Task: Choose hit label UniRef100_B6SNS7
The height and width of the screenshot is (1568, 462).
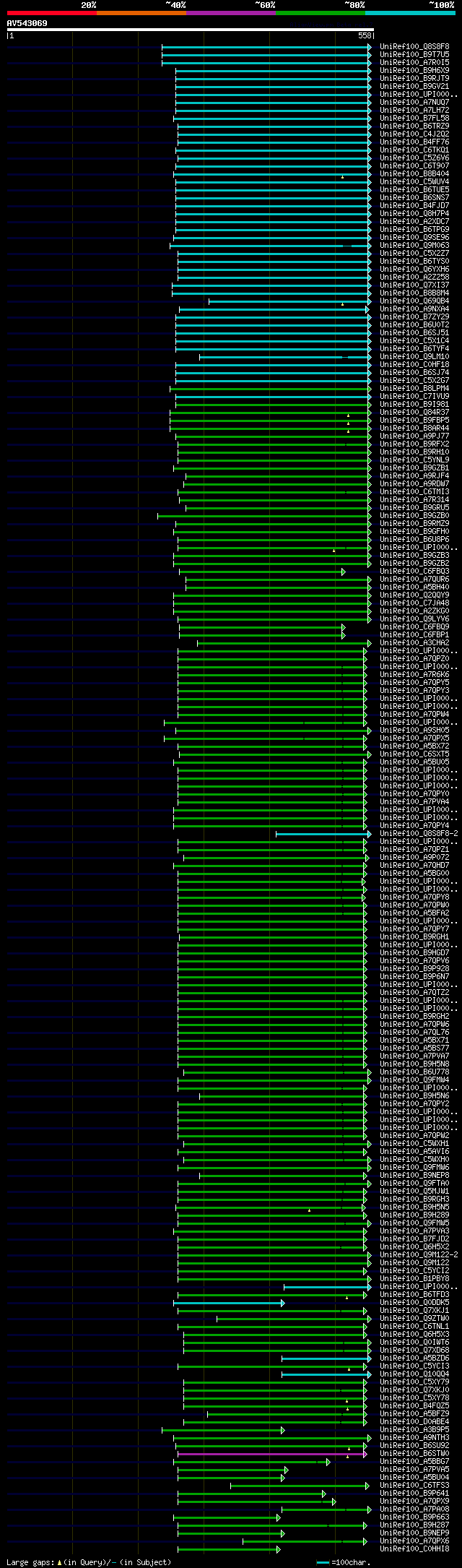Action: (x=414, y=197)
